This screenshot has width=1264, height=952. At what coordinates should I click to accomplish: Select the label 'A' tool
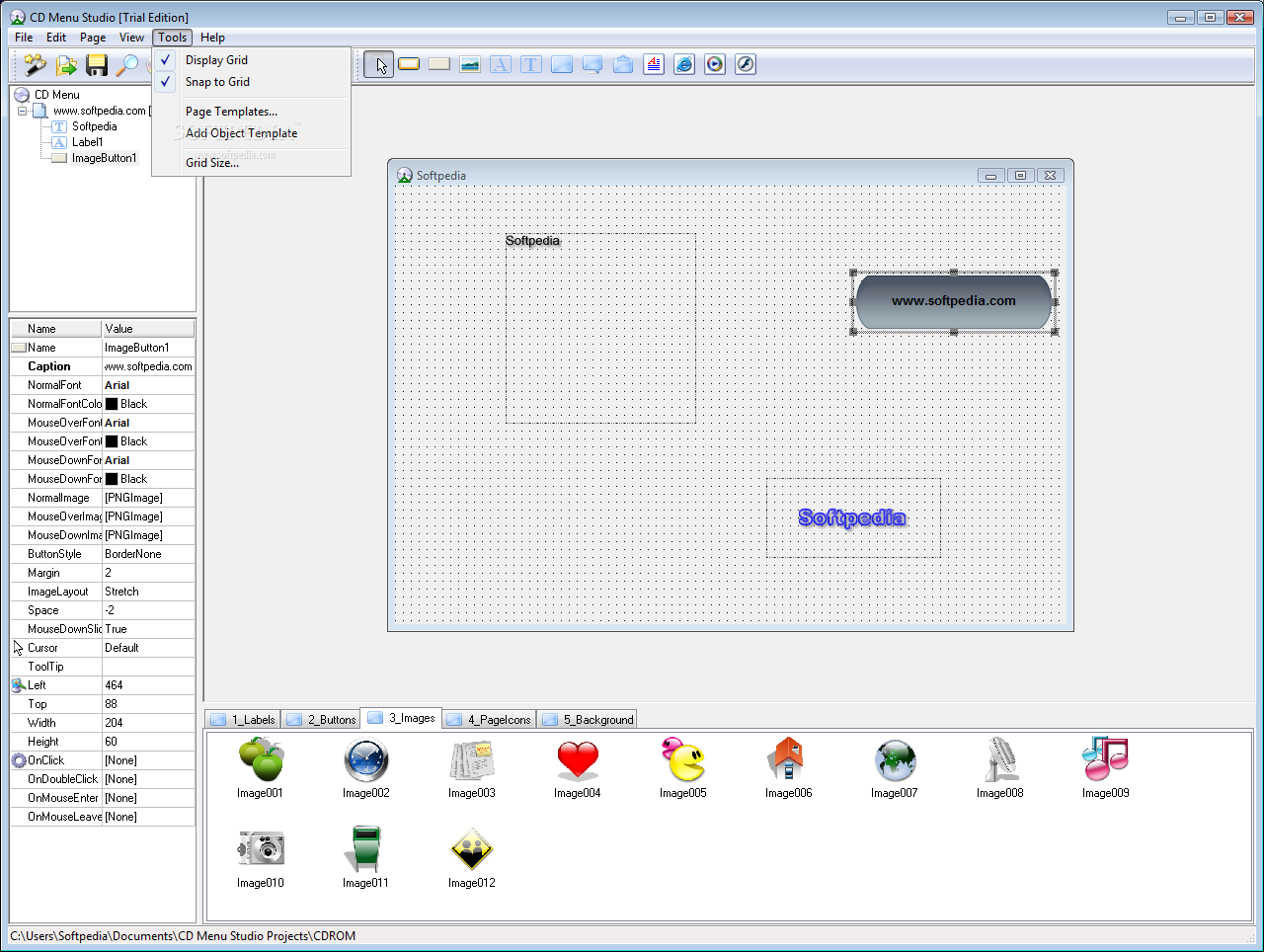coord(501,64)
